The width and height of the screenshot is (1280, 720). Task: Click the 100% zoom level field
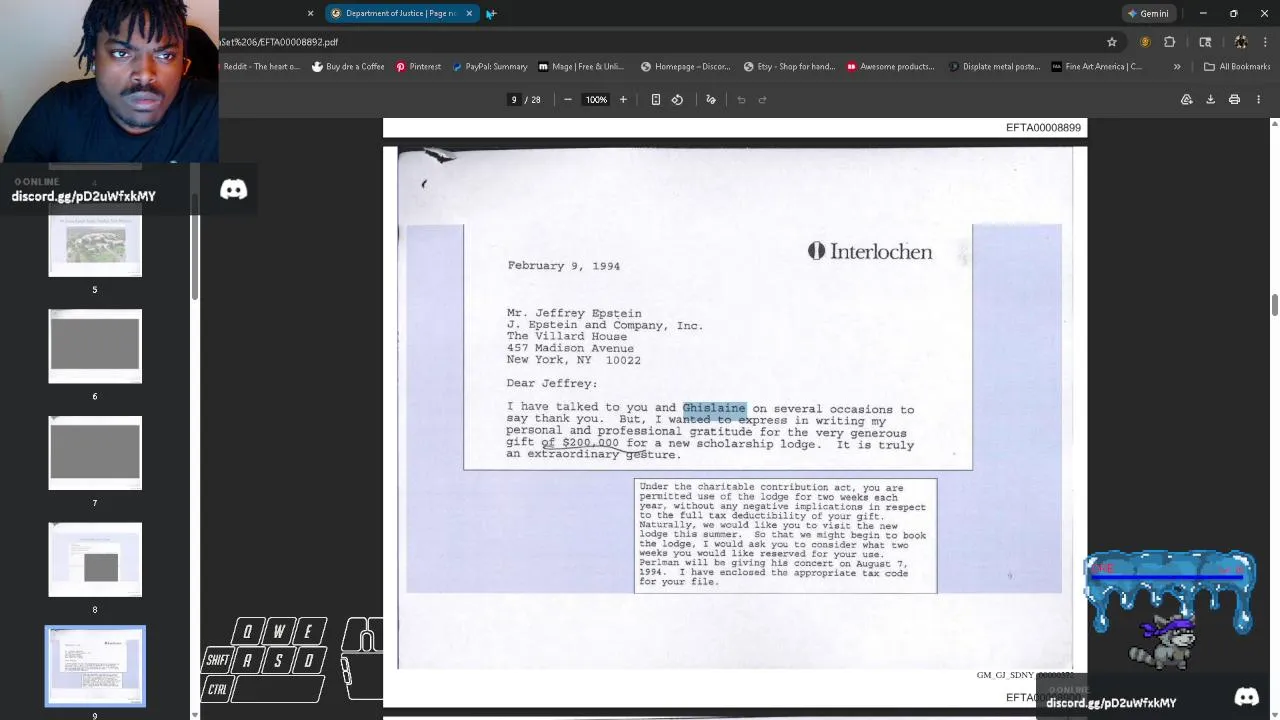tap(596, 99)
